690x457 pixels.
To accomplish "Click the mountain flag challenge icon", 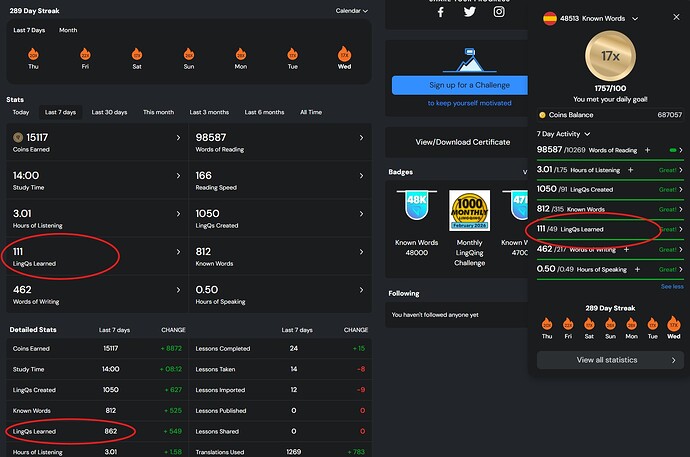I will 470,60.
